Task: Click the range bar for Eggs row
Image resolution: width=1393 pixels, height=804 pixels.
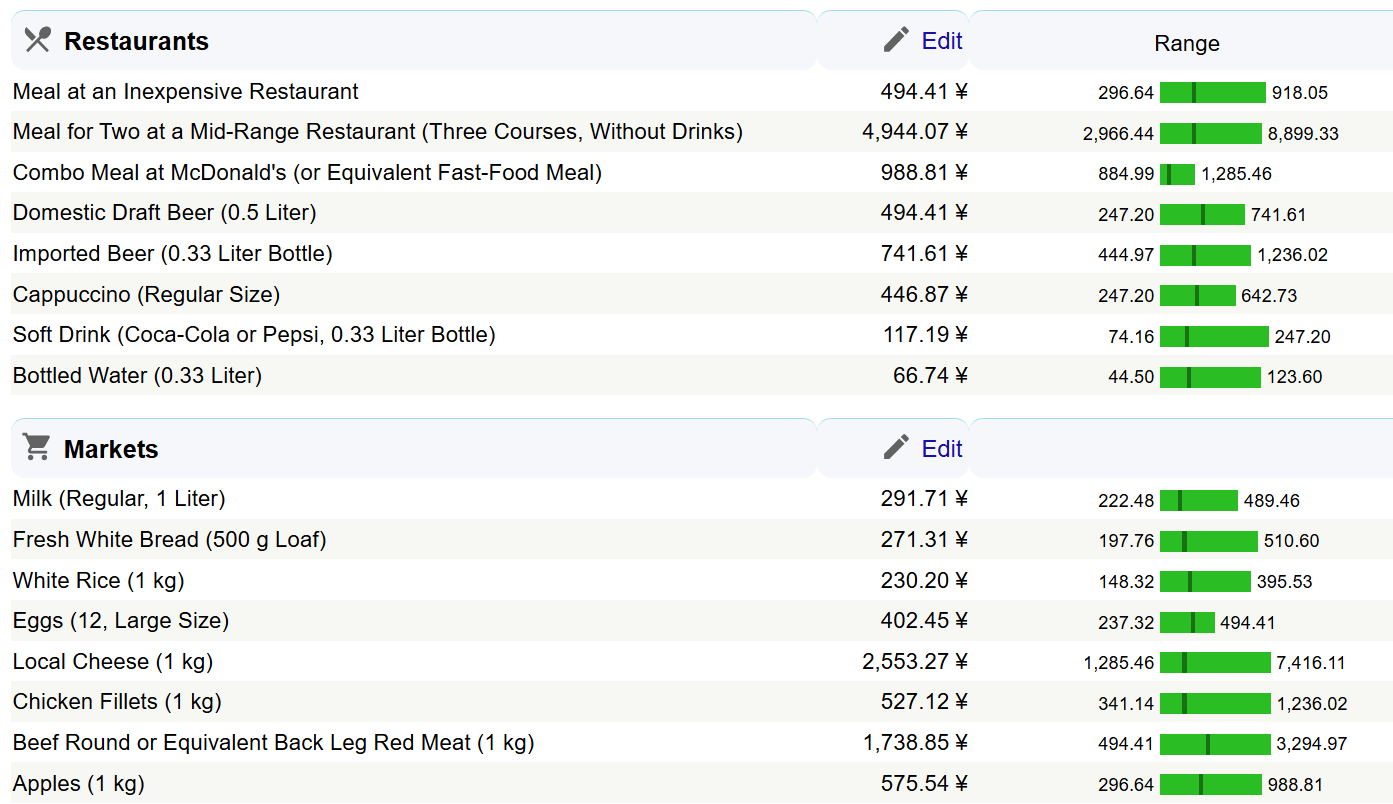Action: click(x=1187, y=623)
